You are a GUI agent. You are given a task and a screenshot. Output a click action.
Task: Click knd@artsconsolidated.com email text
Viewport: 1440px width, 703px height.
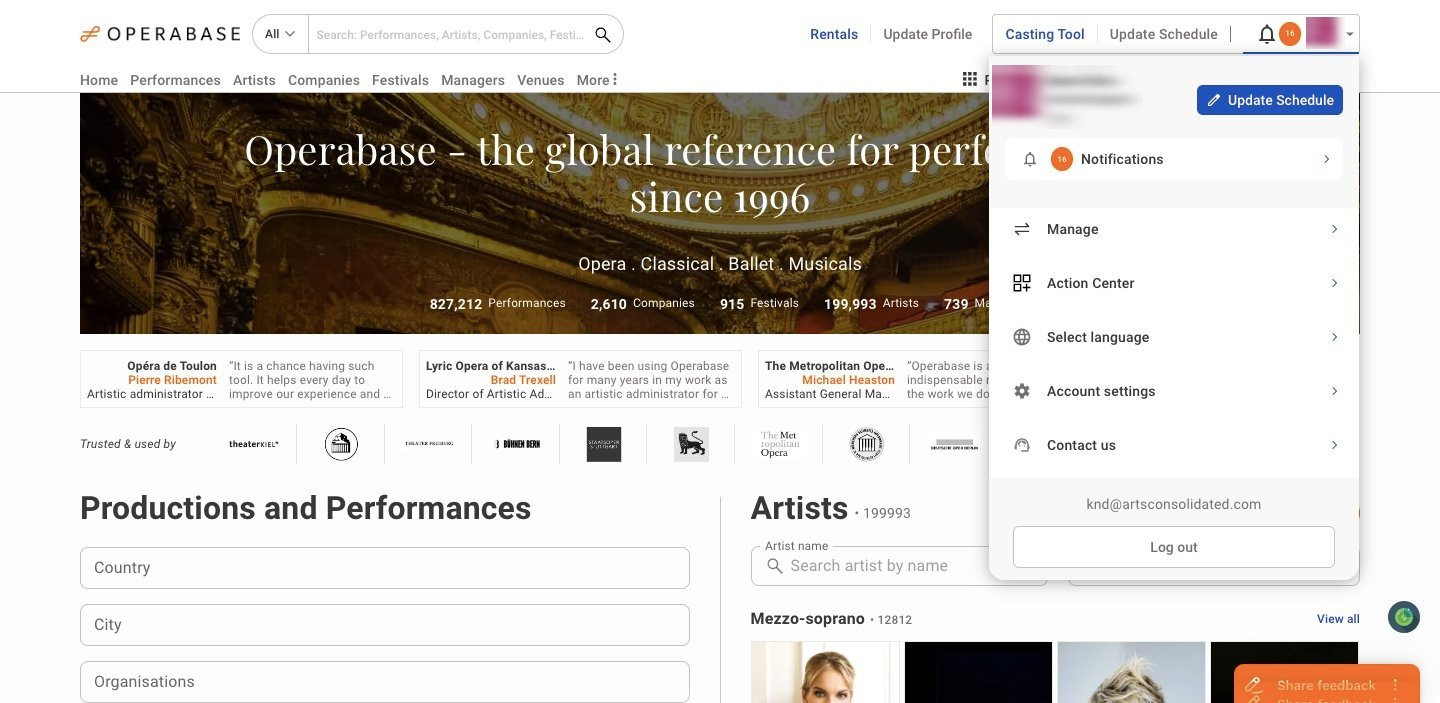[1174, 504]
